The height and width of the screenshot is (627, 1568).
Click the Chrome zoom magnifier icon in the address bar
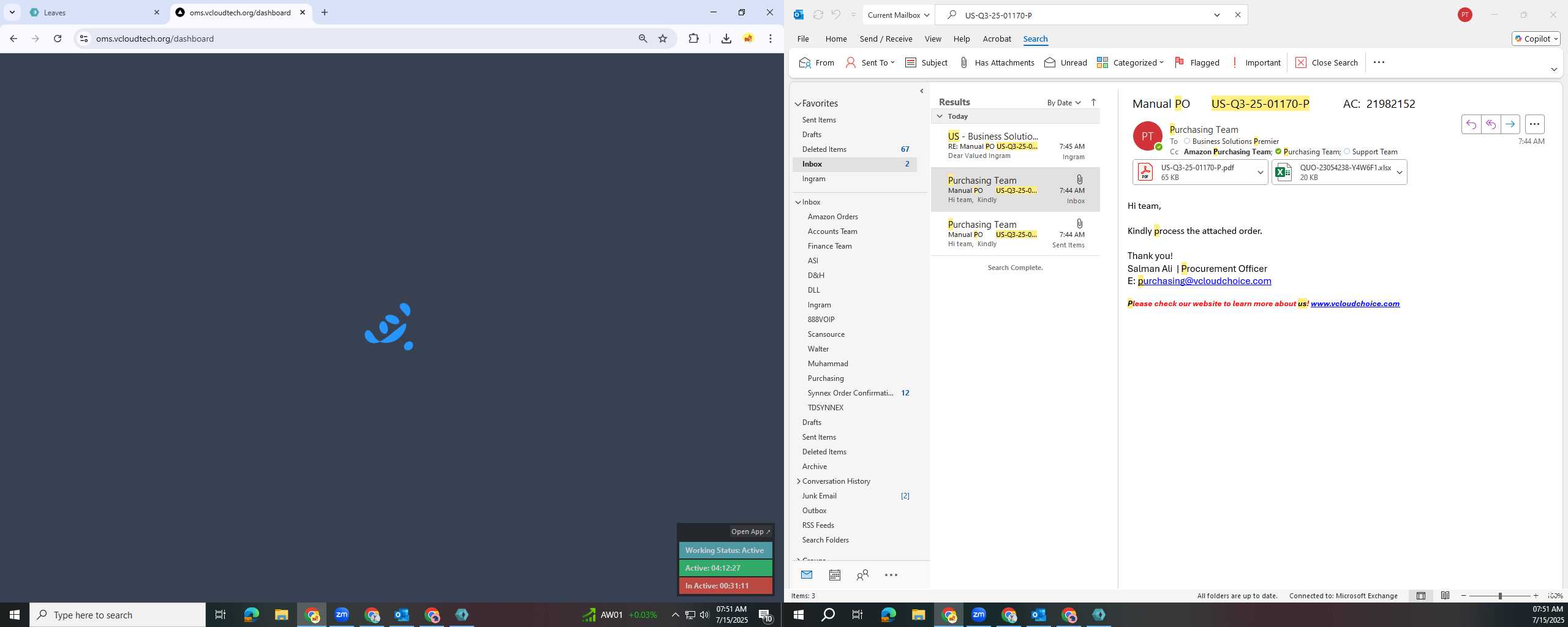click(643, 39)
